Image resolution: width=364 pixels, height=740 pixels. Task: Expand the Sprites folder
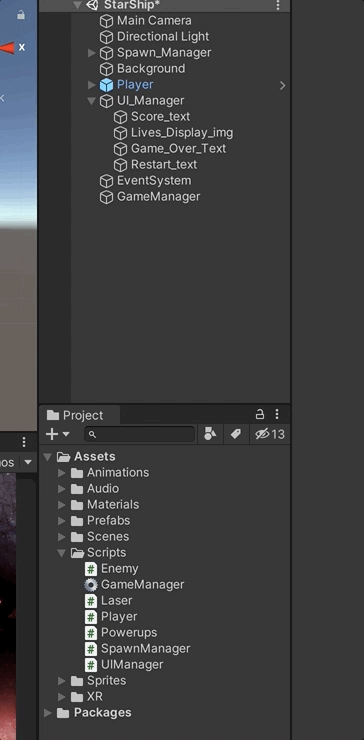click(62, 681)
